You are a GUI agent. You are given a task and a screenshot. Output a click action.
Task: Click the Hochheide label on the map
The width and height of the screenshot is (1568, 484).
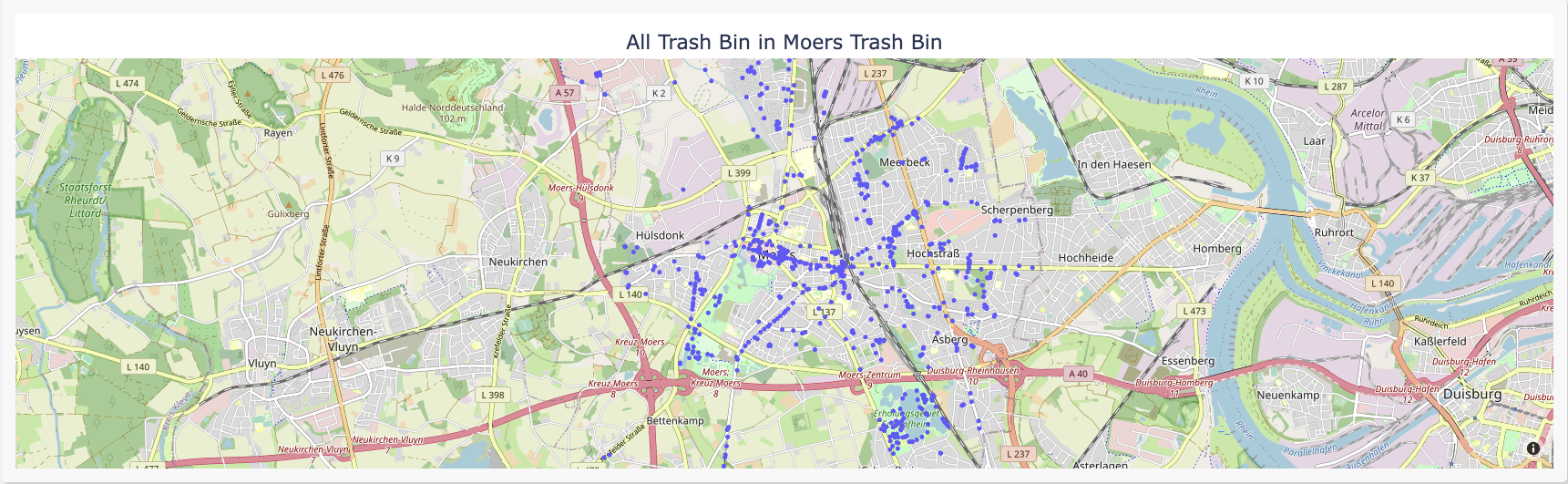click(1085, 258)
